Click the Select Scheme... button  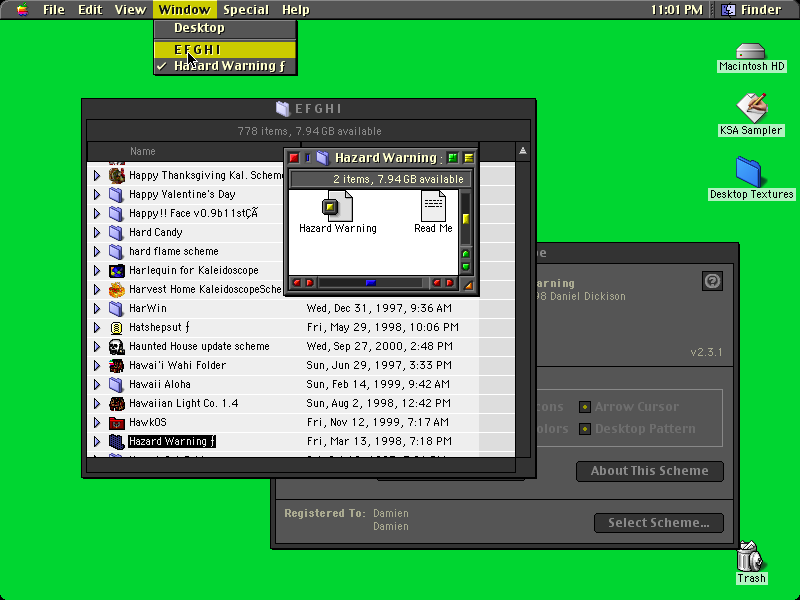pos(659,523)
